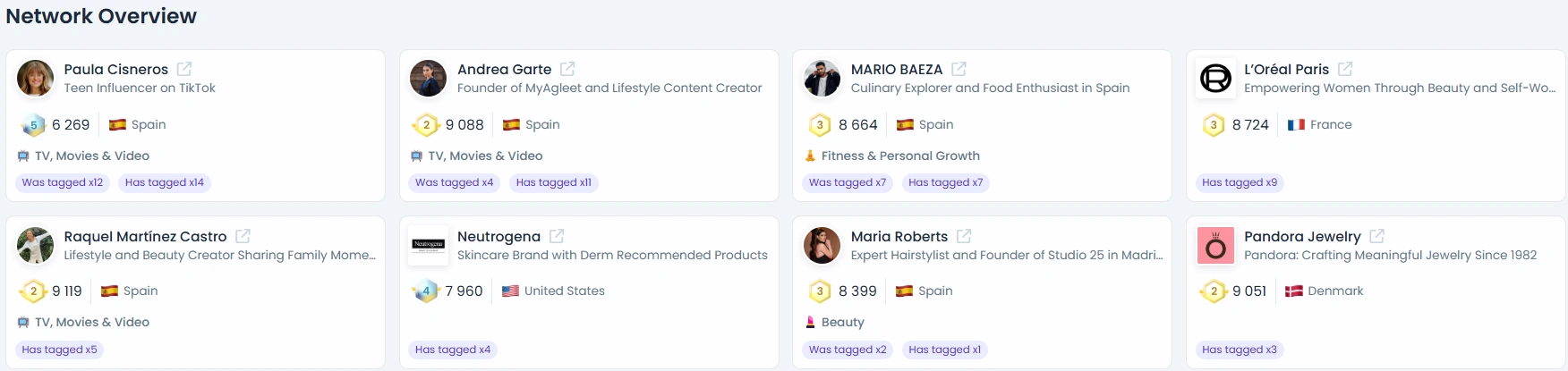
Task: Click rank badge 2 on Pandora Jewelry card
Action: [x=1214, y=291]
